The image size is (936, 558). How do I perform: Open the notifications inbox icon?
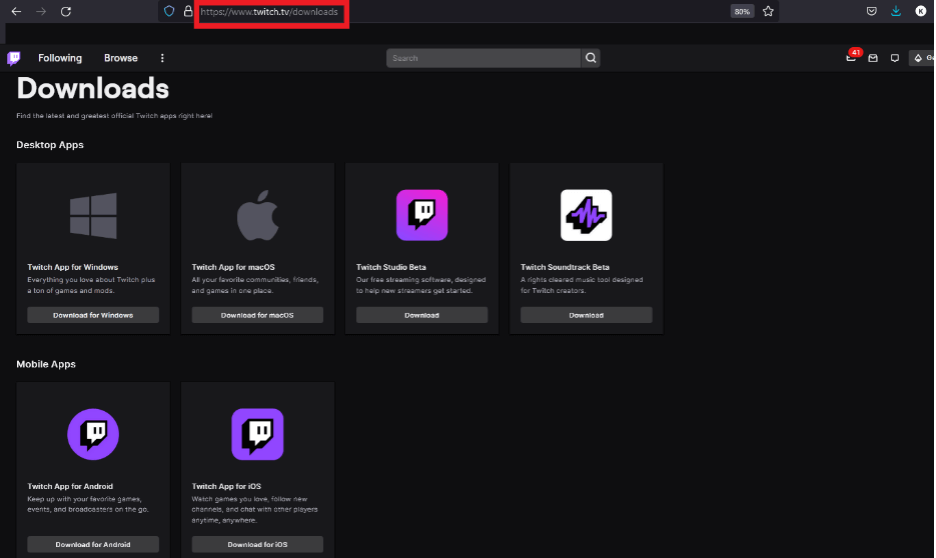[873, 58]
